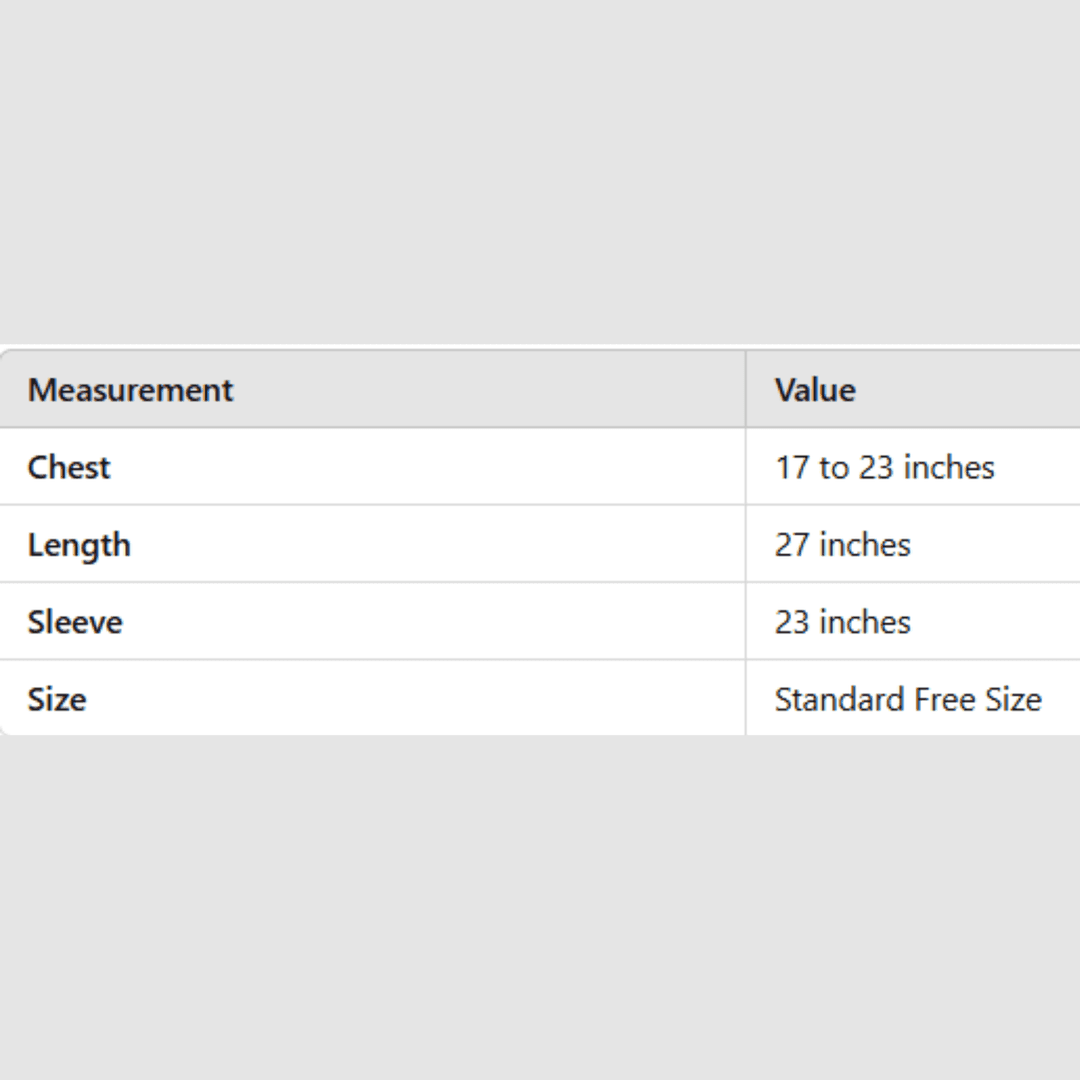Select the Size row label
Image resolution: width=1080 pixels, height=1080 pixels.
57,699
